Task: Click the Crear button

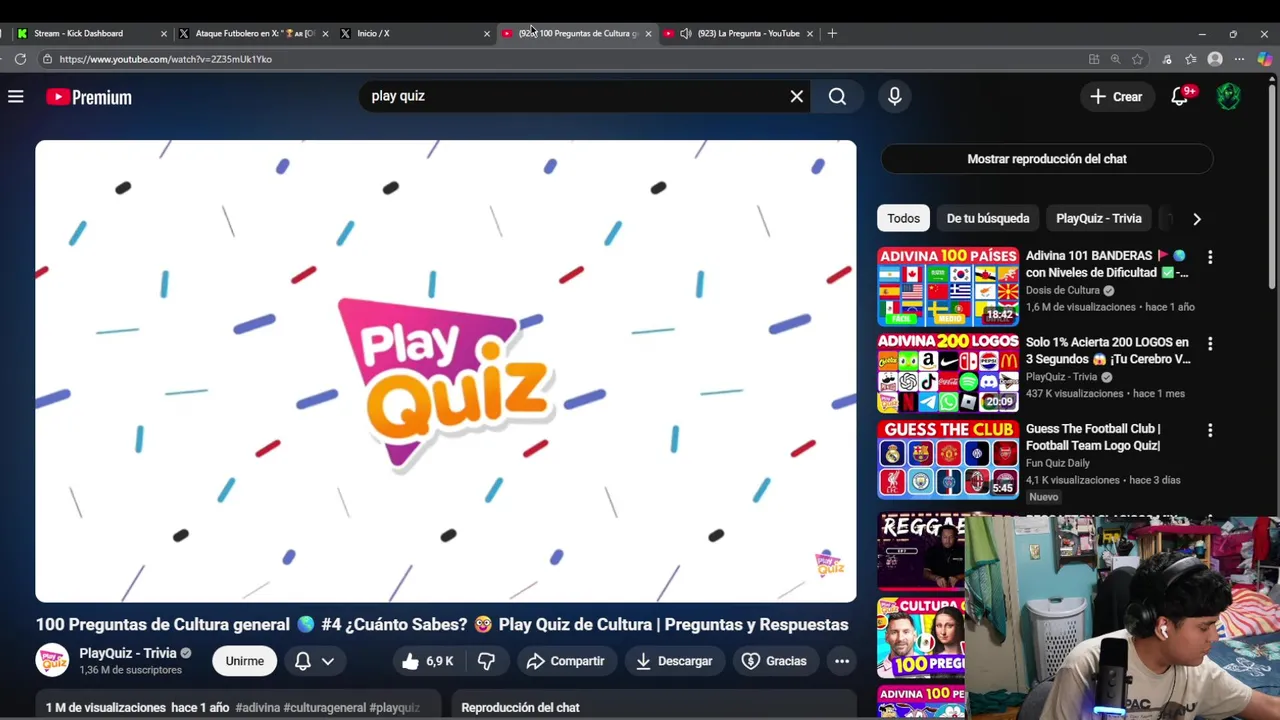Action: [1116, 97]
